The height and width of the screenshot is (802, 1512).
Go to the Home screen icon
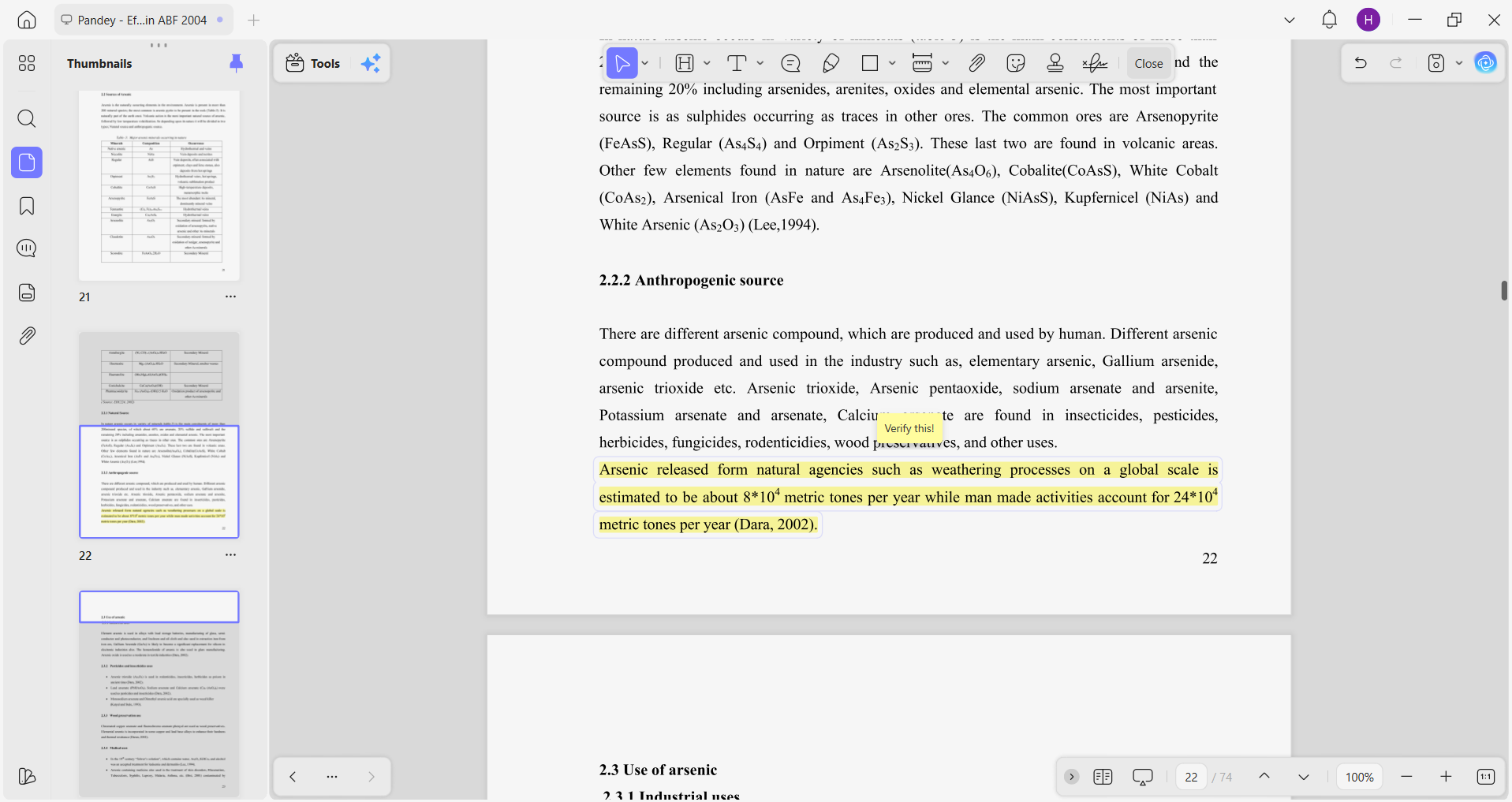click(27, 20)
